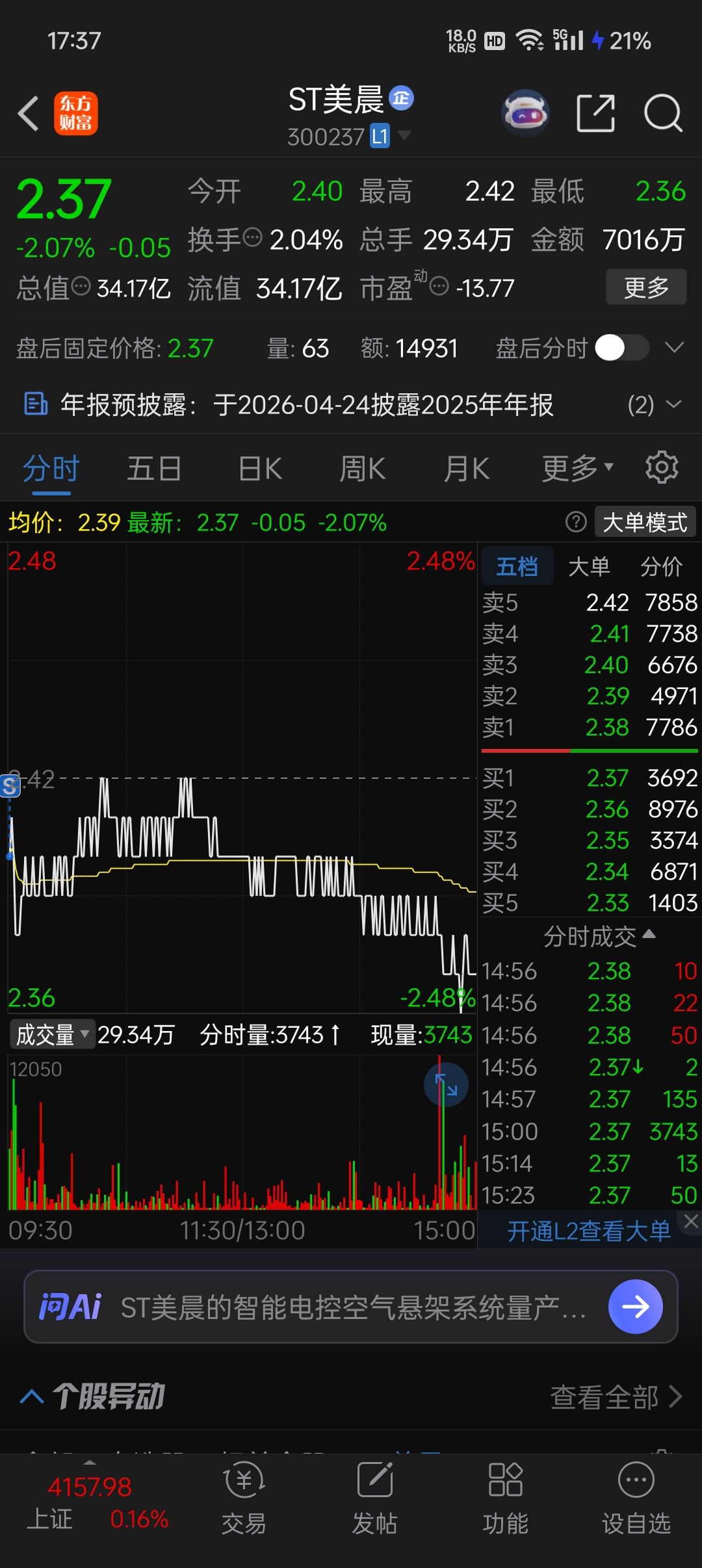702x1568 pixels.
Task: Tap the 问Ai logo
Action: point(70,1307)
